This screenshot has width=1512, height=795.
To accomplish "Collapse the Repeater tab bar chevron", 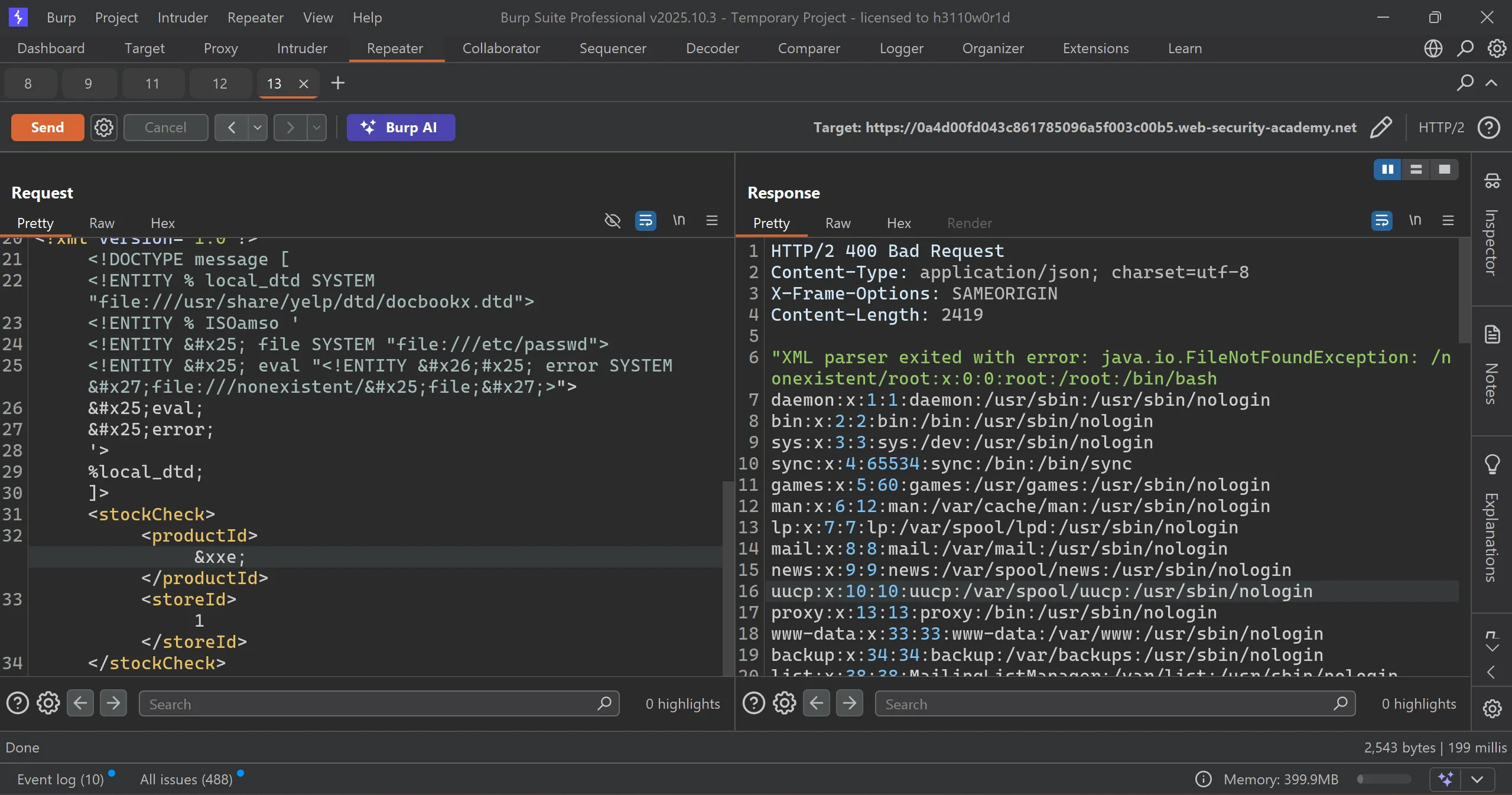I will point(1491,83).
